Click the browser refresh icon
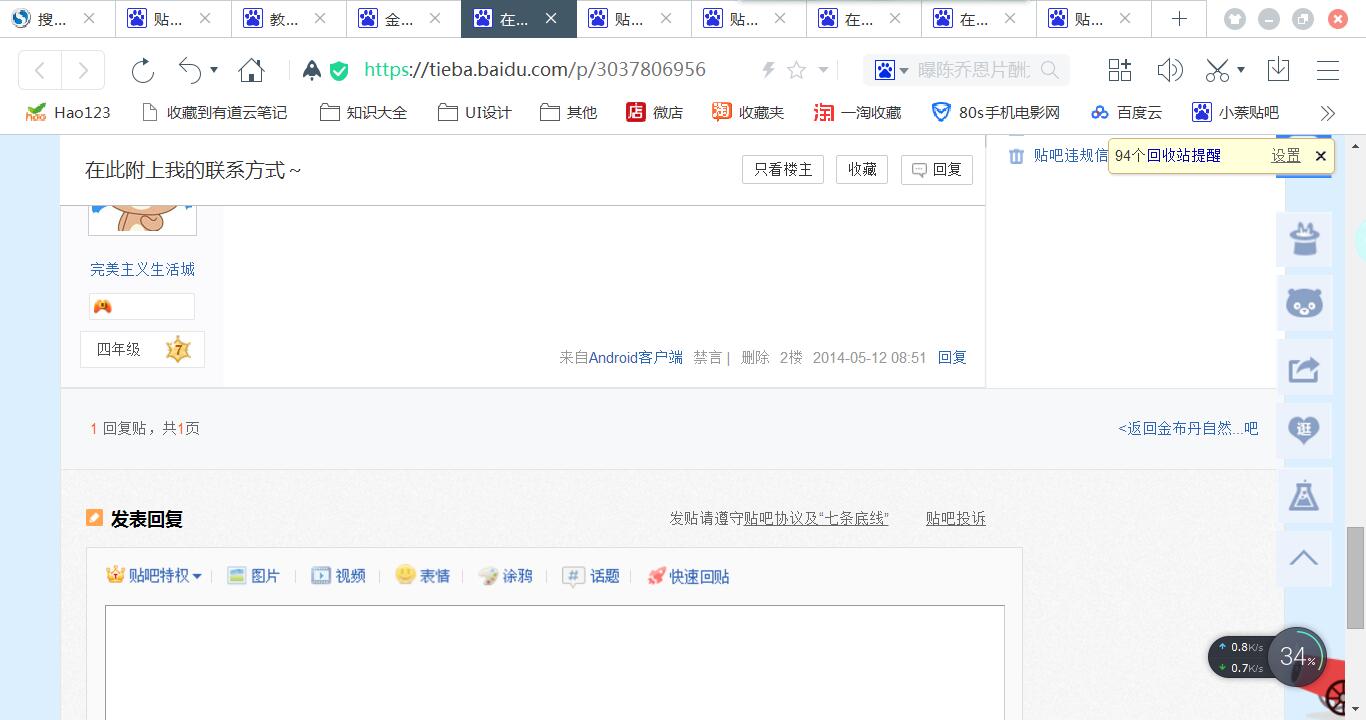1366x720 pixels. click(143, 70)
